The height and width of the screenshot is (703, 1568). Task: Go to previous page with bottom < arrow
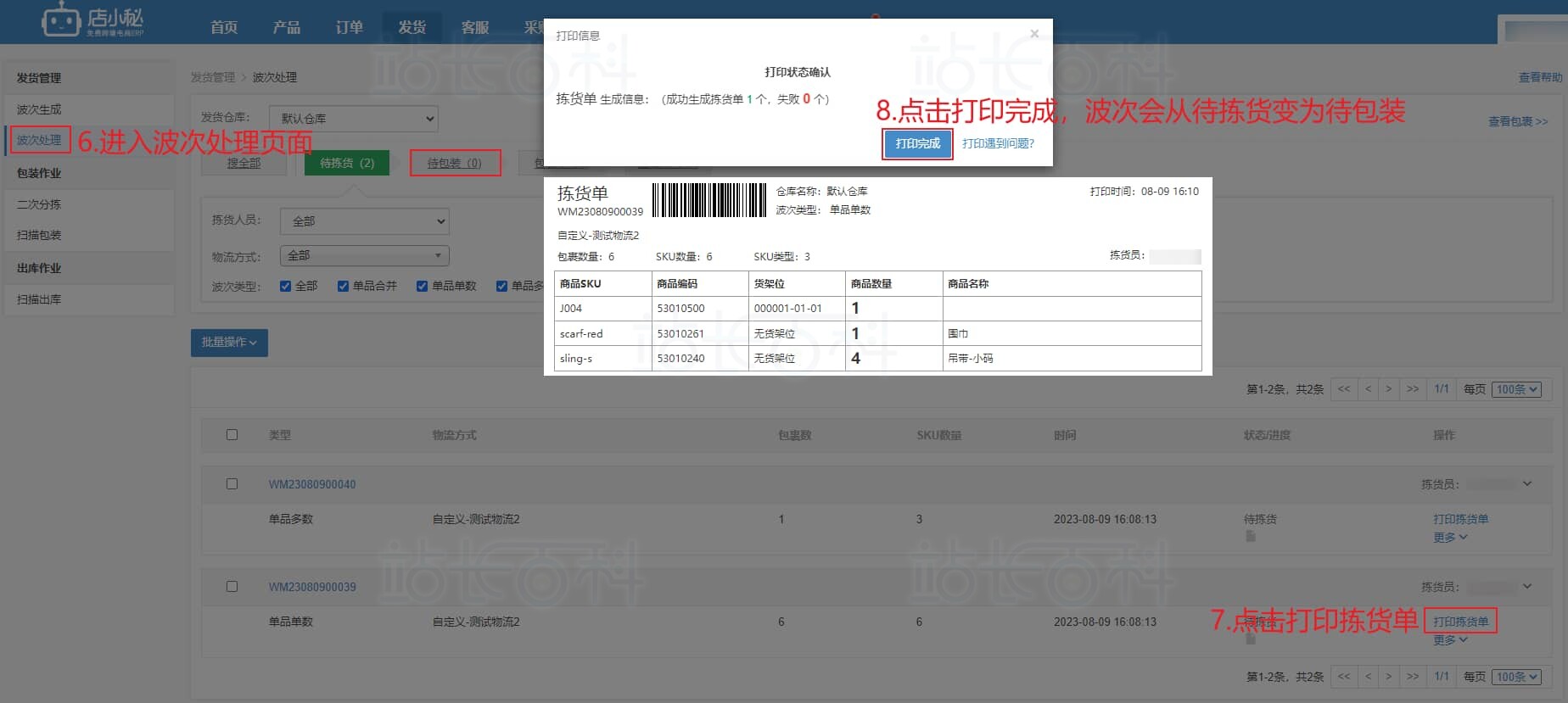point(1368,677)
